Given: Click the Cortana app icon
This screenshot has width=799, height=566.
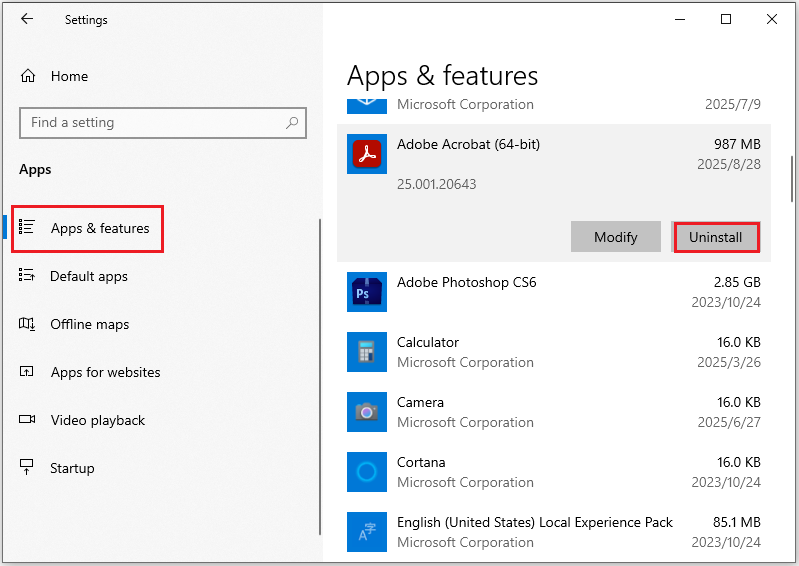Looking at the screenshot, I should (367, 472).
